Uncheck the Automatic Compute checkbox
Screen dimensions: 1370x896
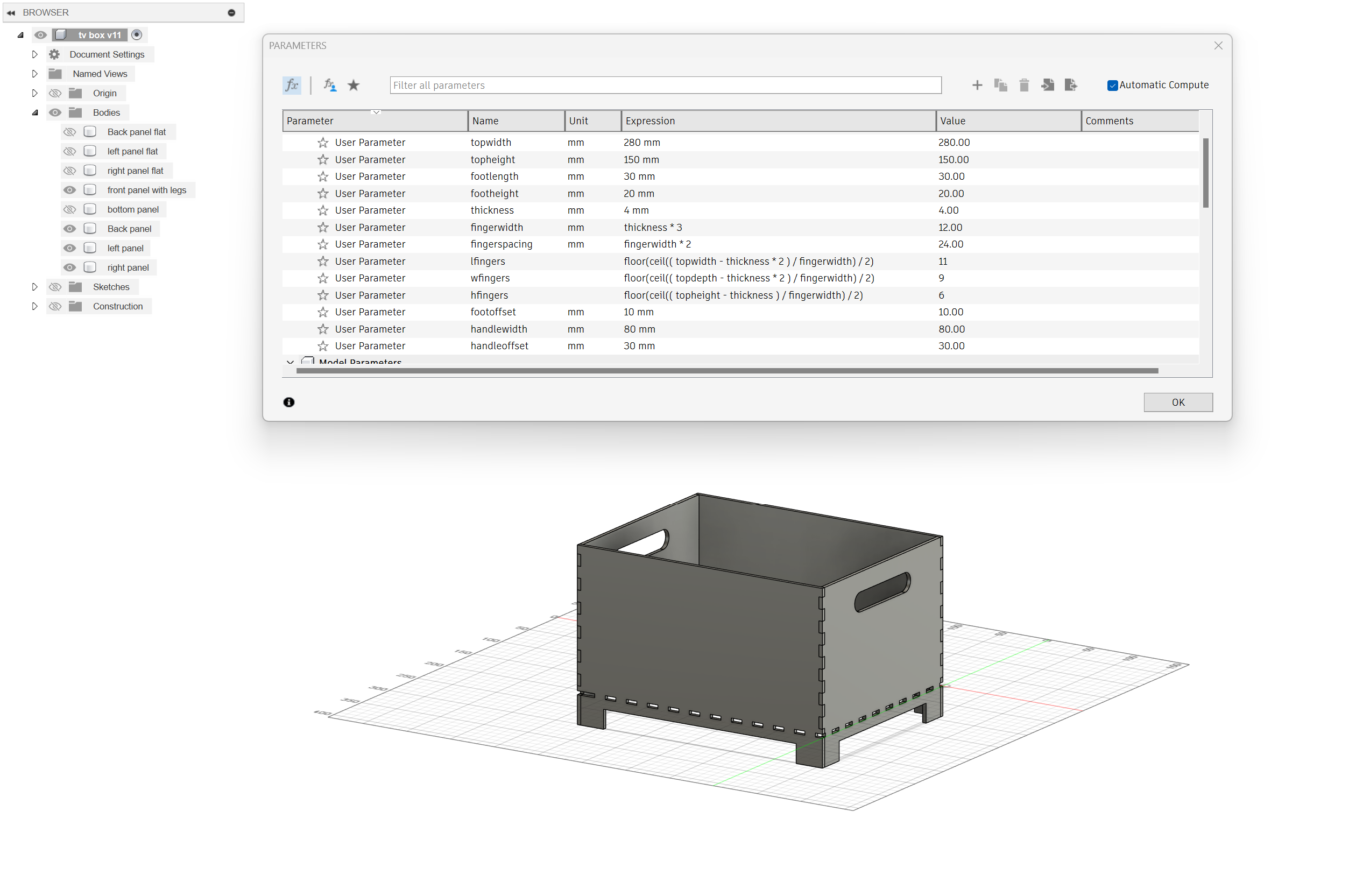pos(1112,85)
